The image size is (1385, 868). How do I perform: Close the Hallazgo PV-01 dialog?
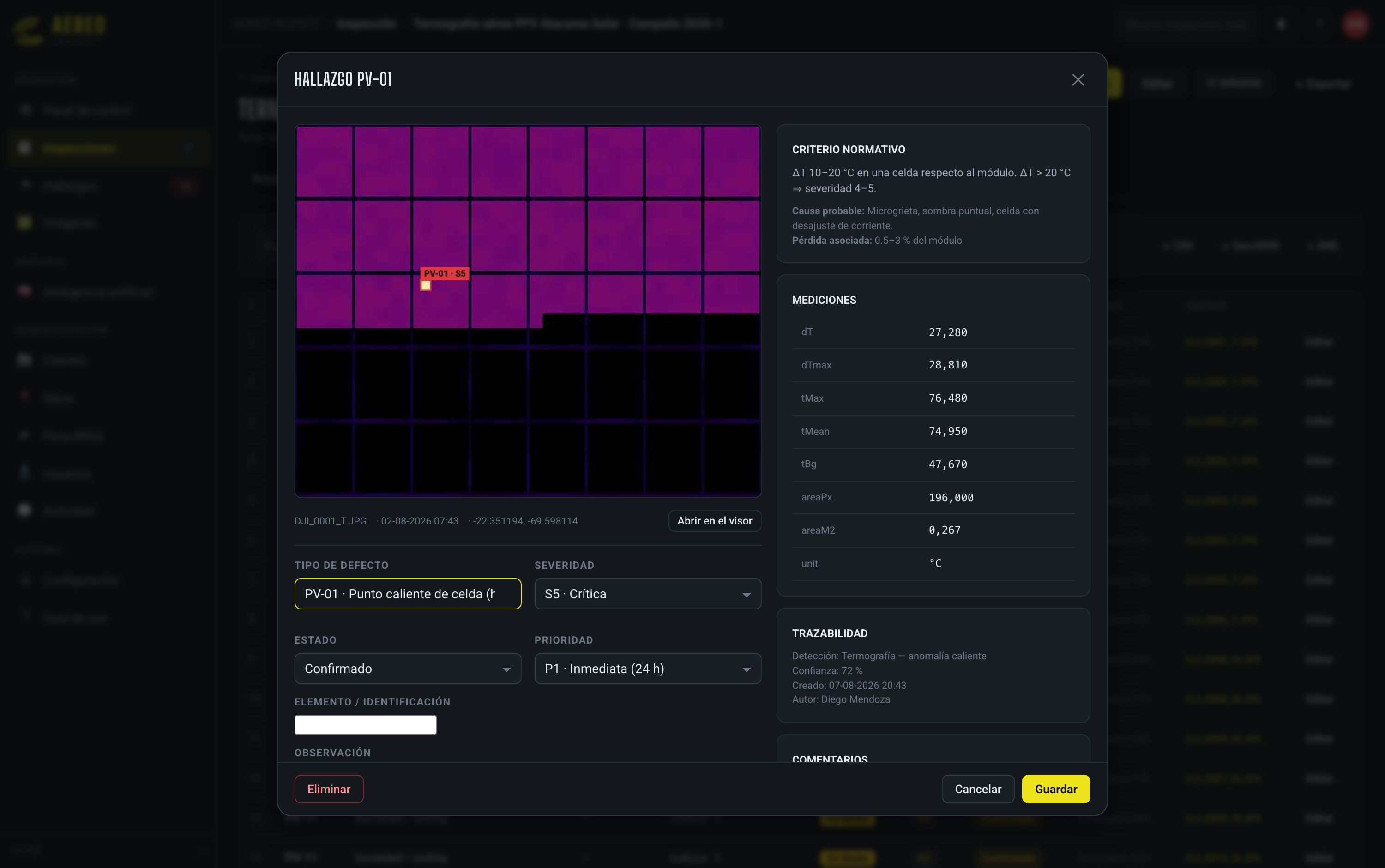click(x=1078, y=80)
